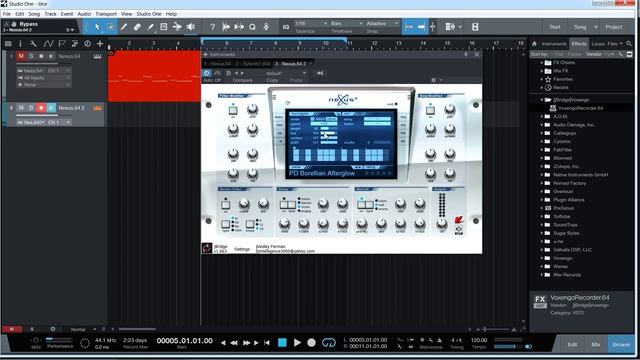Screen dimensions: 640x360
Task: Open the Studio One menu
Action: [149, 14]
